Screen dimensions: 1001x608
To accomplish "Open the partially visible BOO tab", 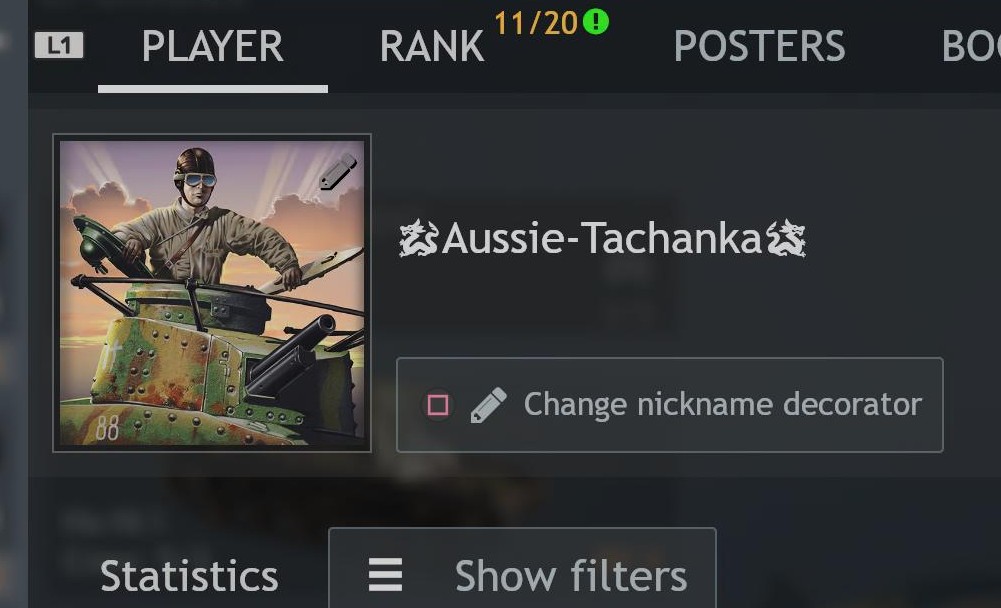I will click(x=971, y=46).
